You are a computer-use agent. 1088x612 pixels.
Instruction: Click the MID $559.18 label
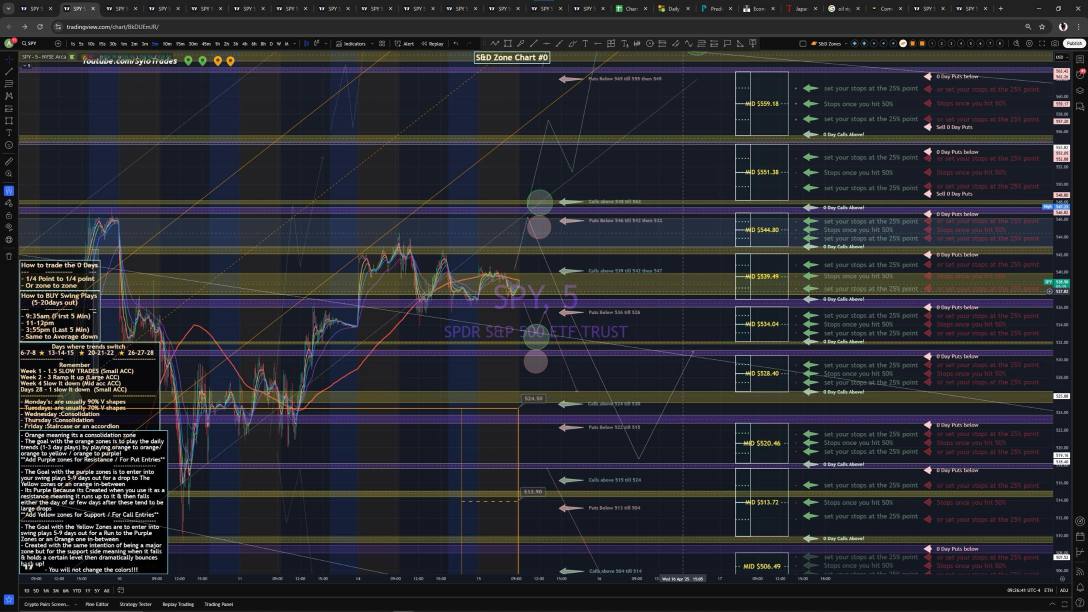762,103
